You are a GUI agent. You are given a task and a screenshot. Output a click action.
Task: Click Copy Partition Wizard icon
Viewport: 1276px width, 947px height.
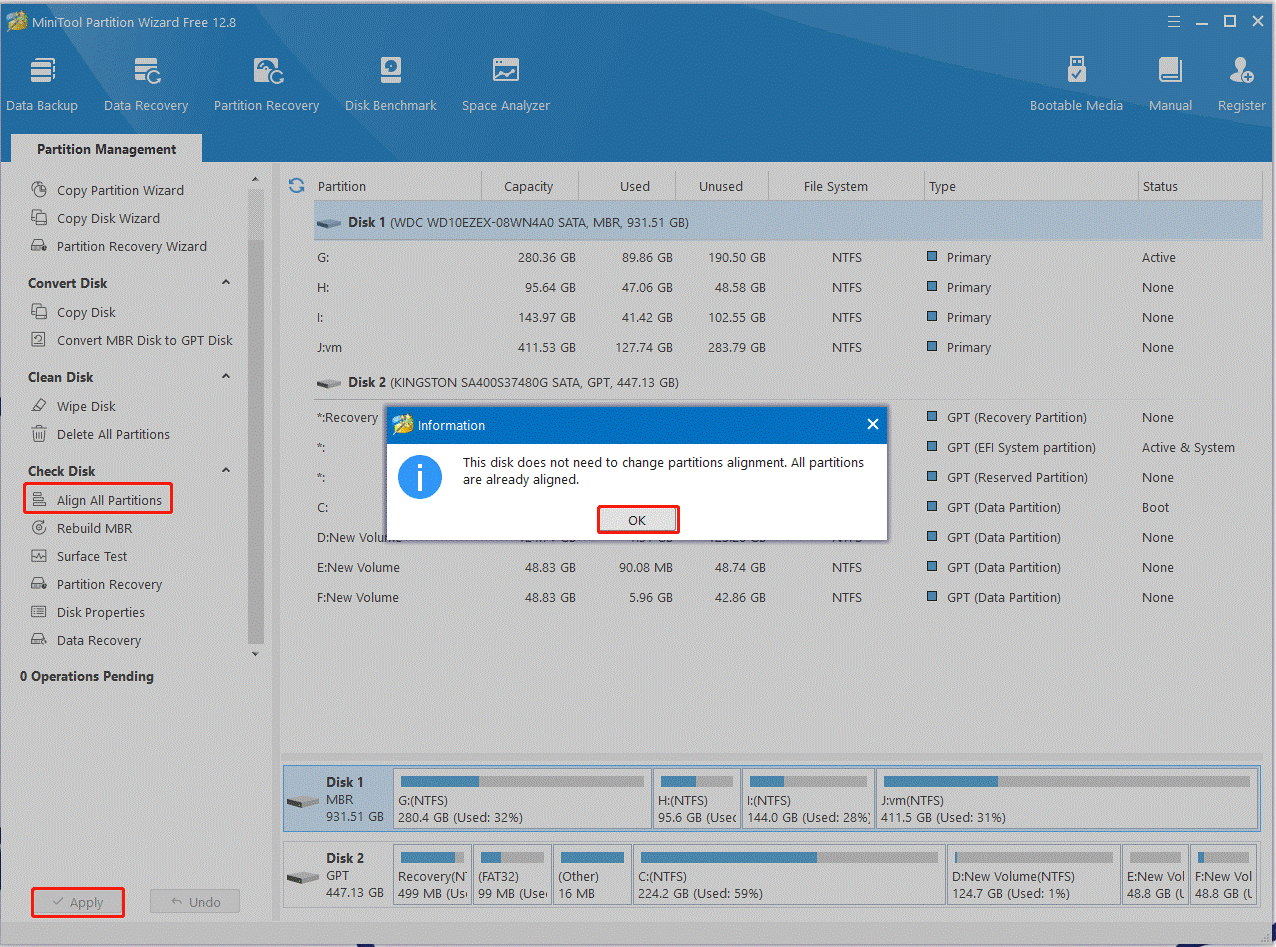click(39, 190)
